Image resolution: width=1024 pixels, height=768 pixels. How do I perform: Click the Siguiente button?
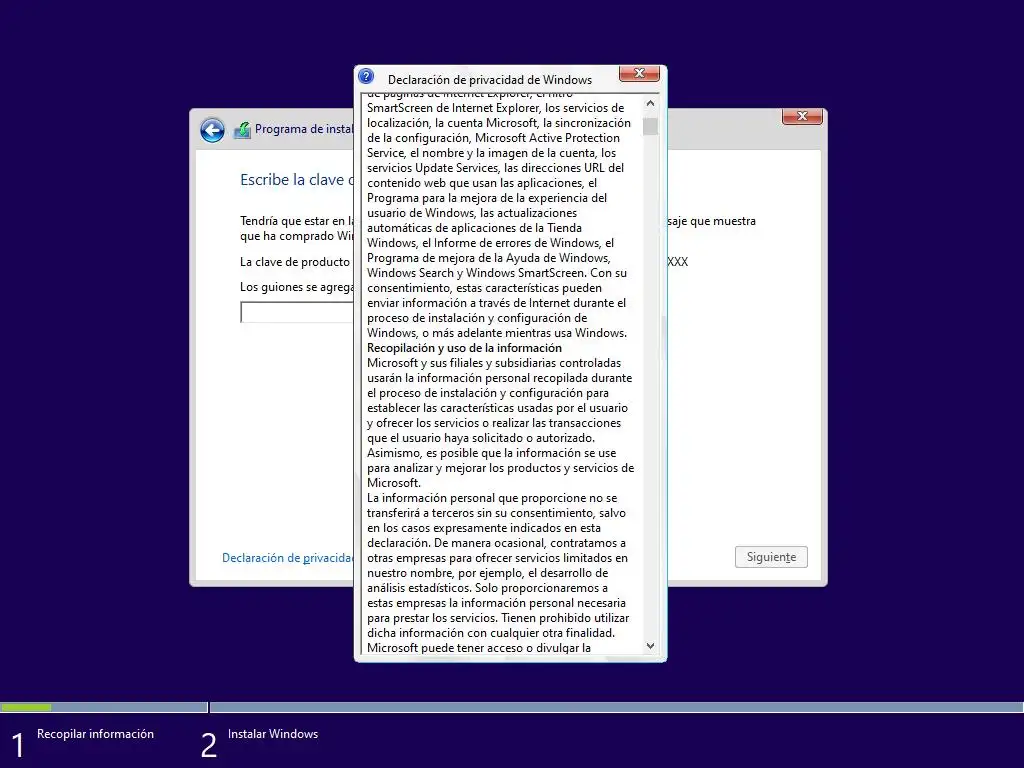771,557
